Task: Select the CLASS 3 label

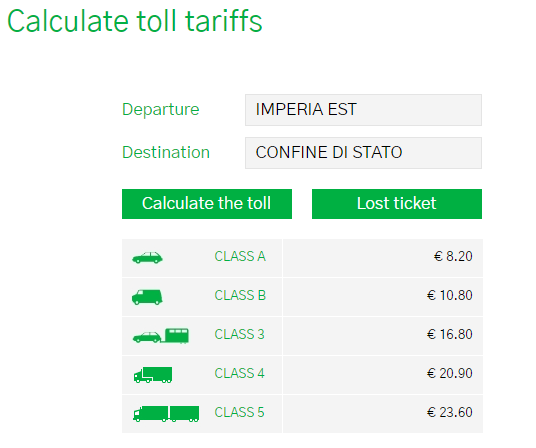Action: 239,334
